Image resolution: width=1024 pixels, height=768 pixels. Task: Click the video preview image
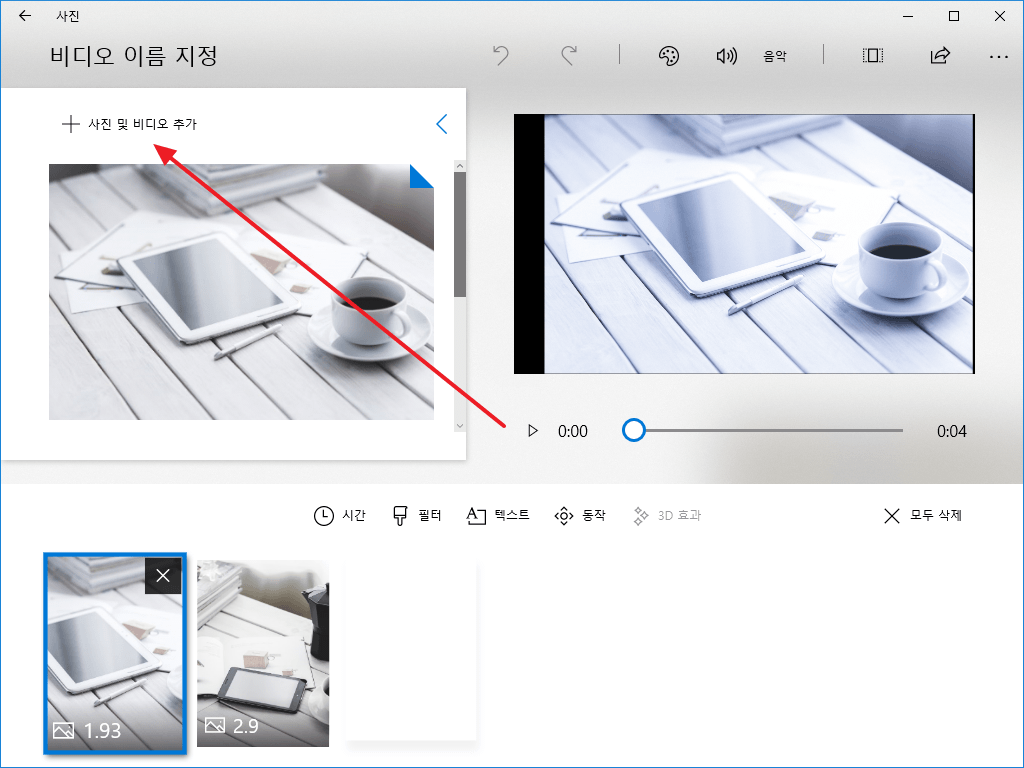(x=744, y=244)
